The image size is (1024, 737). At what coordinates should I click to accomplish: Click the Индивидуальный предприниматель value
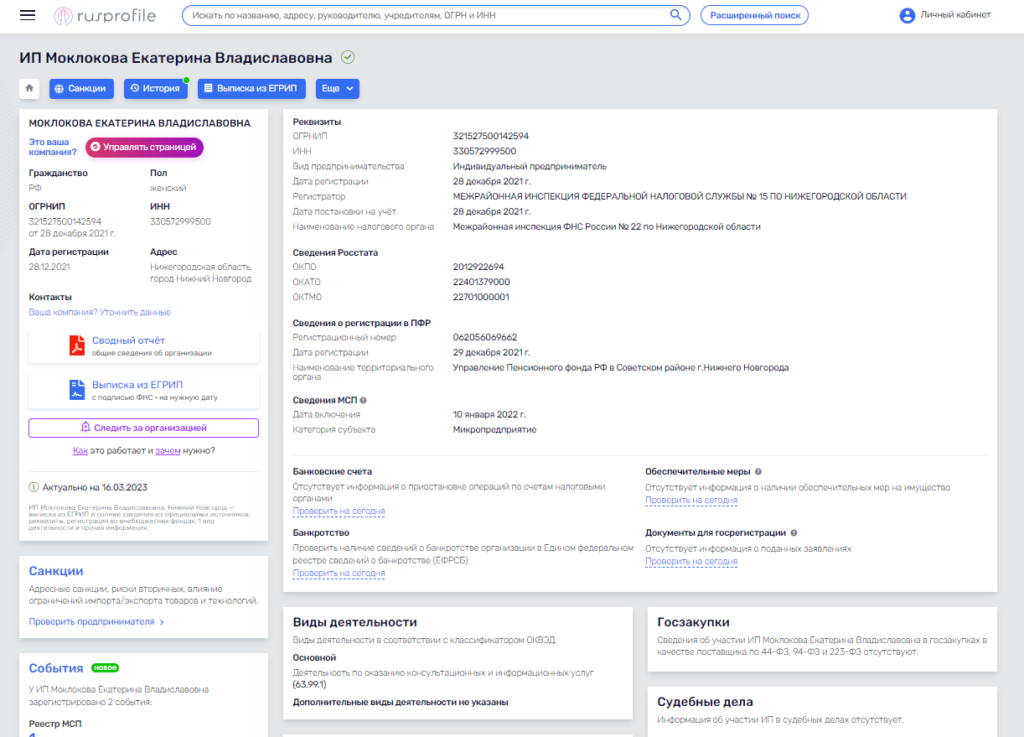530,166
